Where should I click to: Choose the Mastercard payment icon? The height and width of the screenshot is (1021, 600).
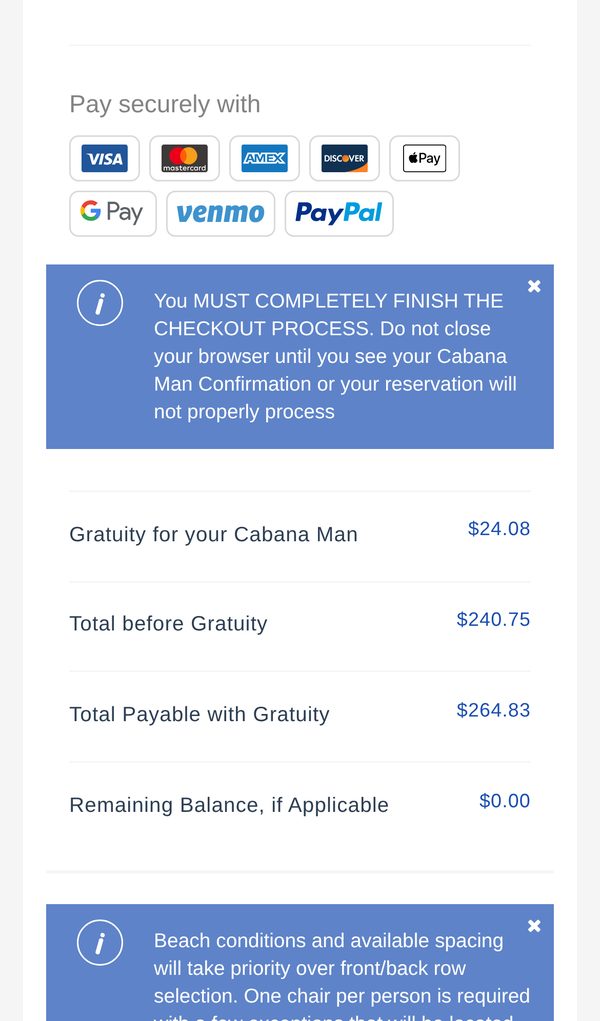coord(184,158)
